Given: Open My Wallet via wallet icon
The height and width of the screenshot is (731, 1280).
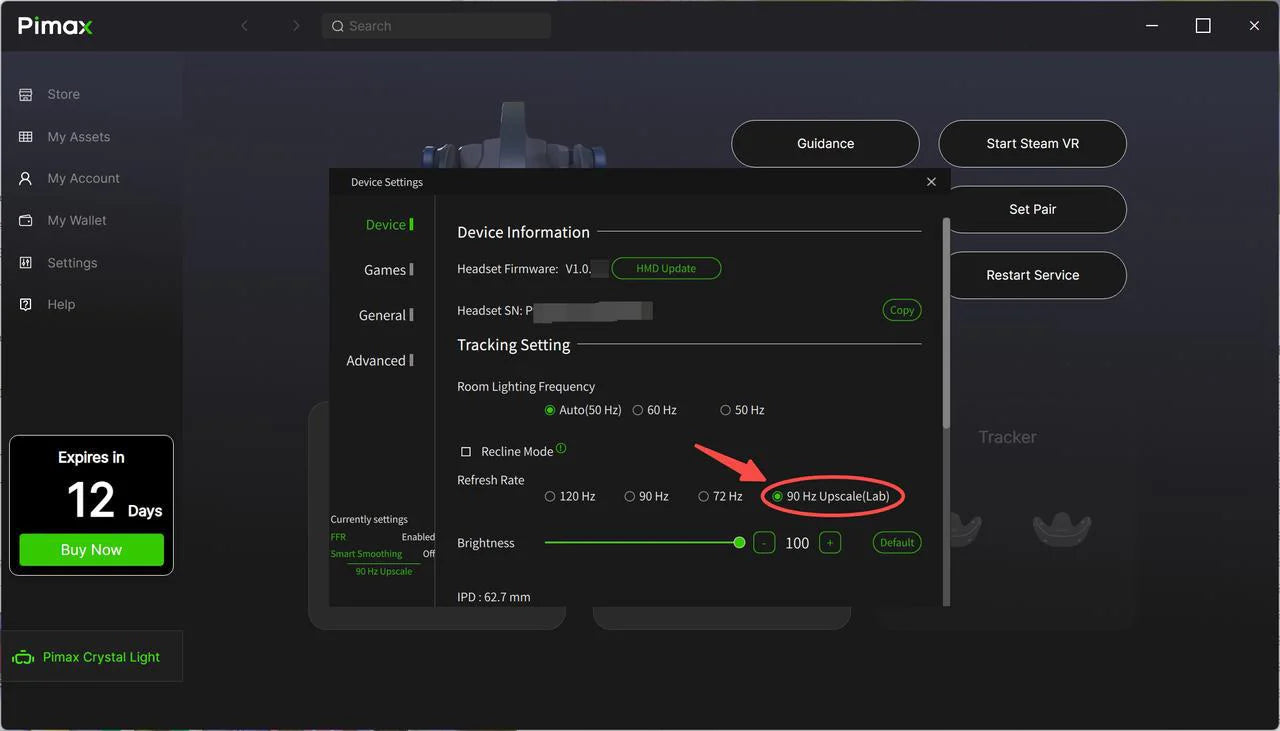Looking at the screenshot, I should click(x=26, y=220).
